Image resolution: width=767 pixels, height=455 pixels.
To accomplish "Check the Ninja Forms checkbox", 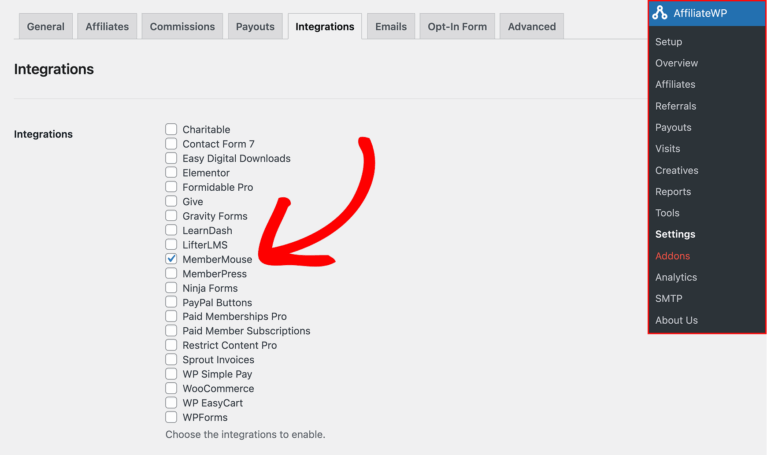I will tap(171, 288).
